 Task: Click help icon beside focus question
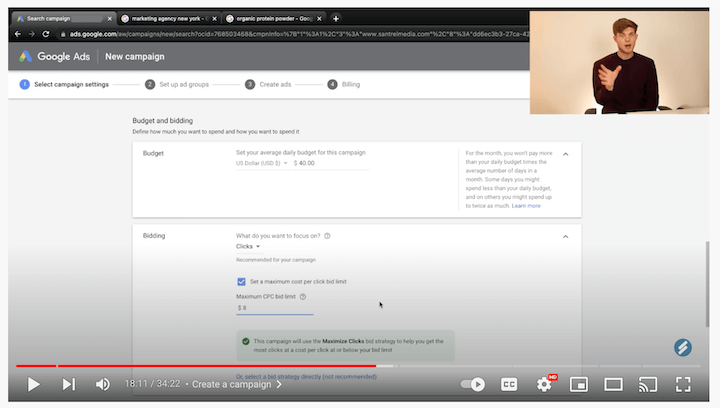(327, 236)
